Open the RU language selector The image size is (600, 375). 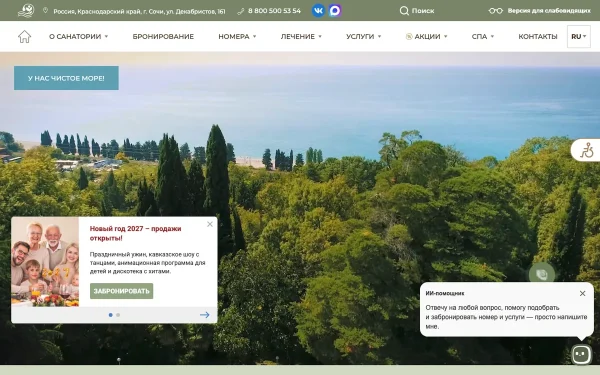579,37
